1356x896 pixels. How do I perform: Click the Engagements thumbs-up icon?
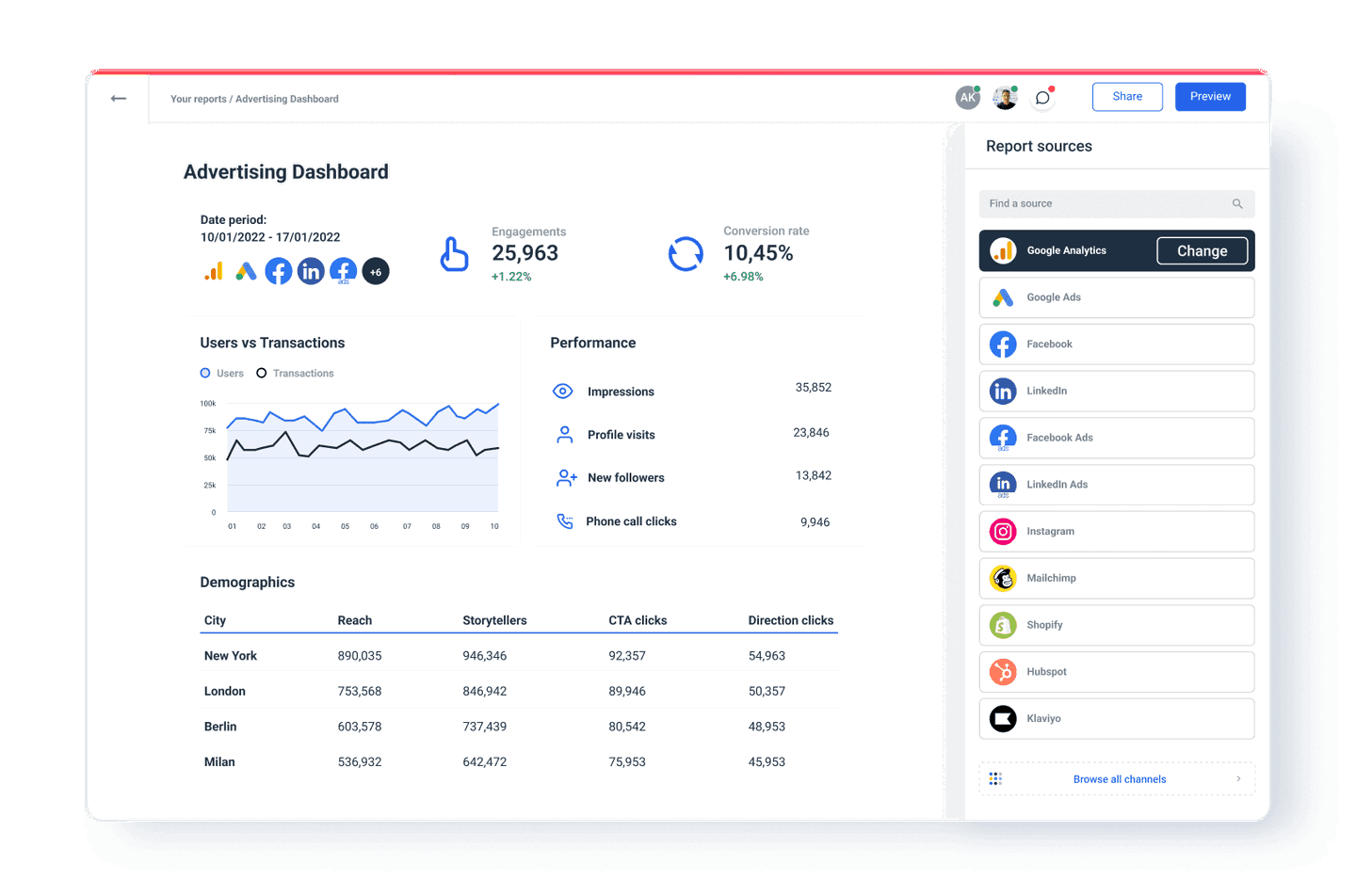[455, 252]
